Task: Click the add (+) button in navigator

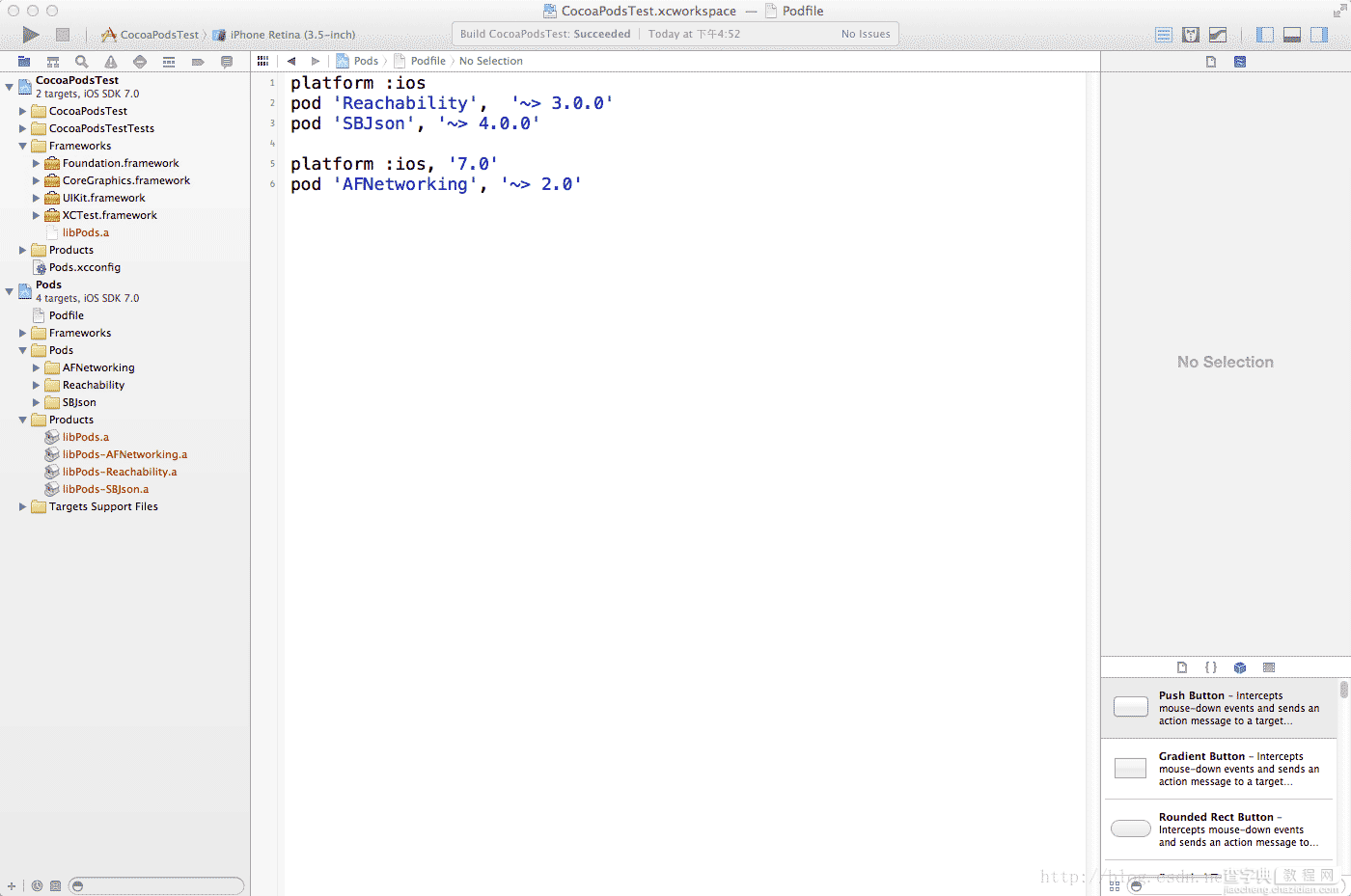Action: [x=12, y=885]
